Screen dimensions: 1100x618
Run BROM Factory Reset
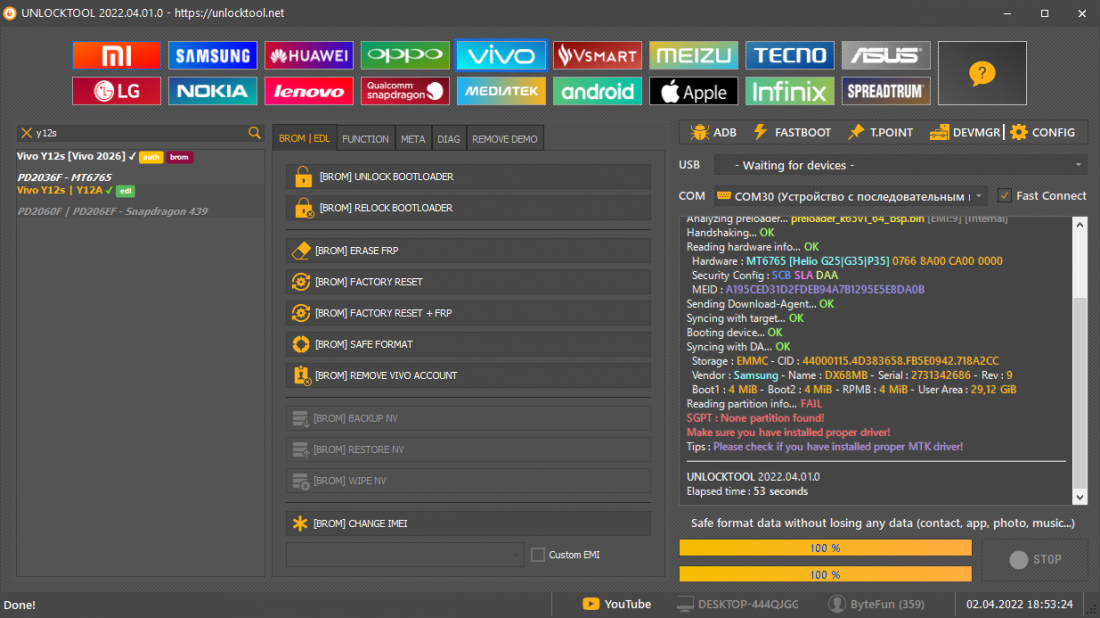click(x=468, y=282)
